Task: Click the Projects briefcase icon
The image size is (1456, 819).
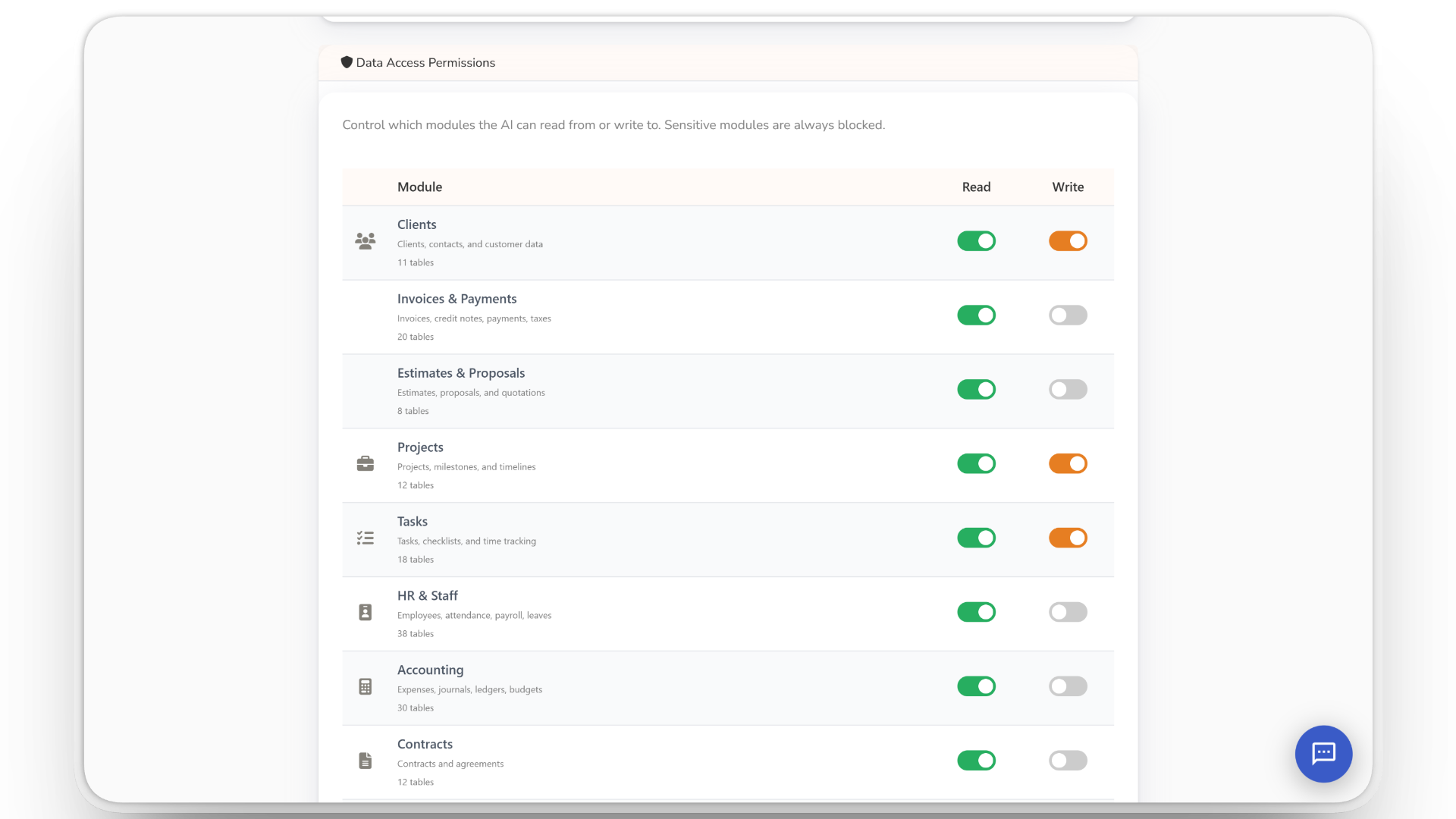Action: (x=365, y=463)
